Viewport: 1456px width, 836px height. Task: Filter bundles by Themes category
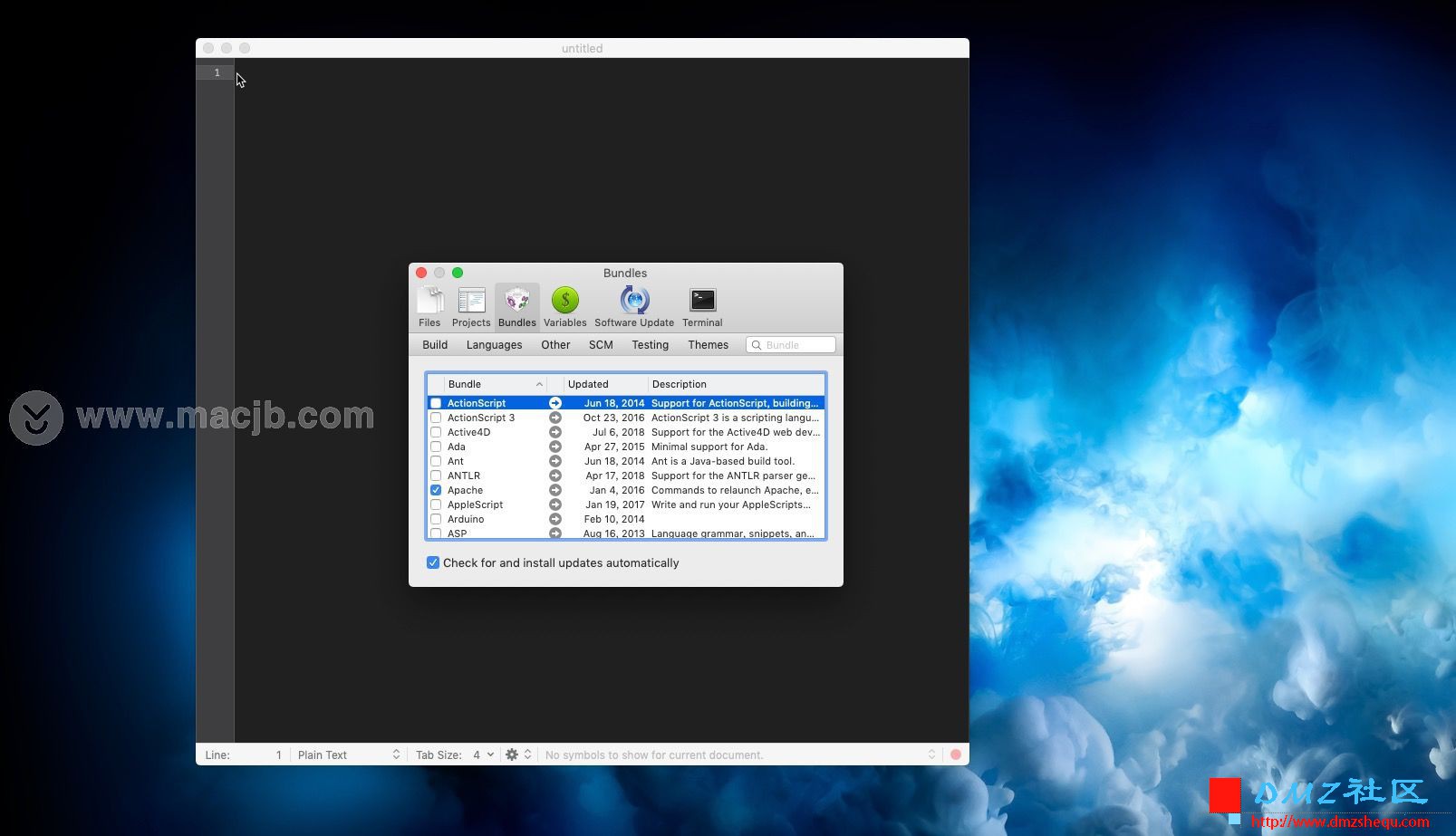click(x=708, y=345)
